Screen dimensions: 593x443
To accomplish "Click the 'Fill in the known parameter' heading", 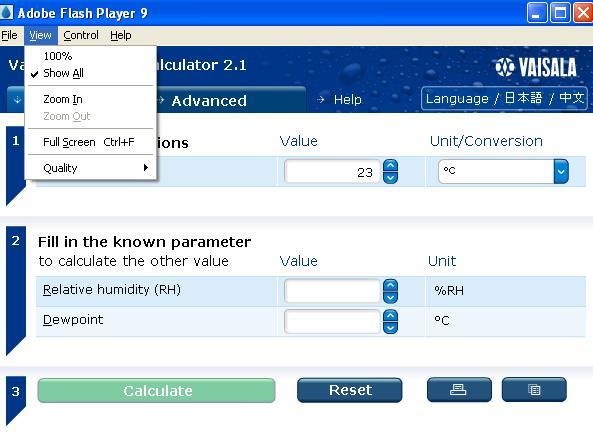I will [144, 242].
